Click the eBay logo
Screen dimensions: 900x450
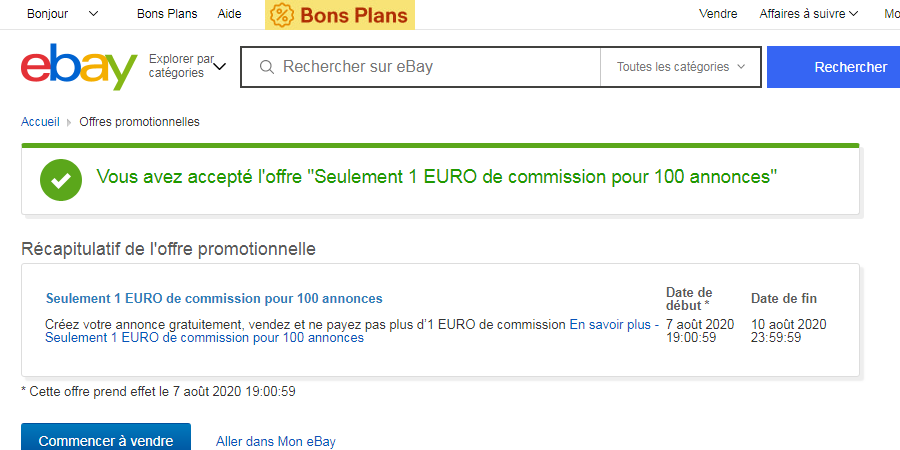79,67
